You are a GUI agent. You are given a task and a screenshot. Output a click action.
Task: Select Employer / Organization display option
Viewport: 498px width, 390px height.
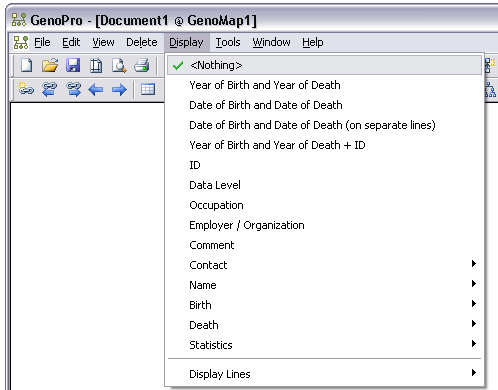[x=324, y=225]
